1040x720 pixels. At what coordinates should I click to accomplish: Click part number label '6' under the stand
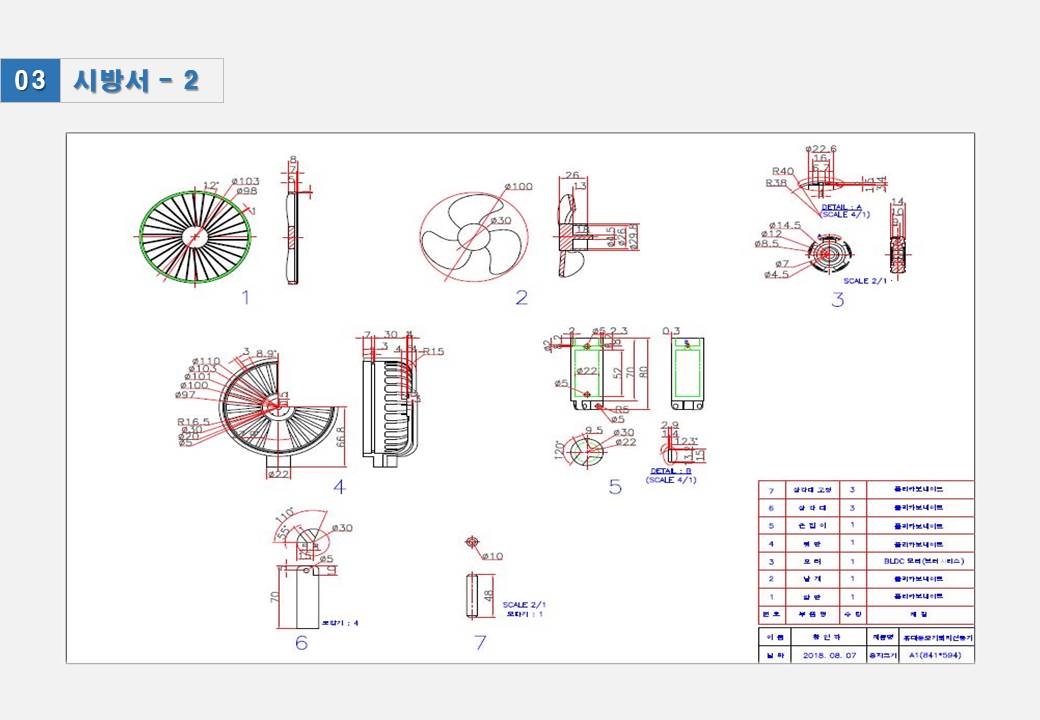[301, 642]
